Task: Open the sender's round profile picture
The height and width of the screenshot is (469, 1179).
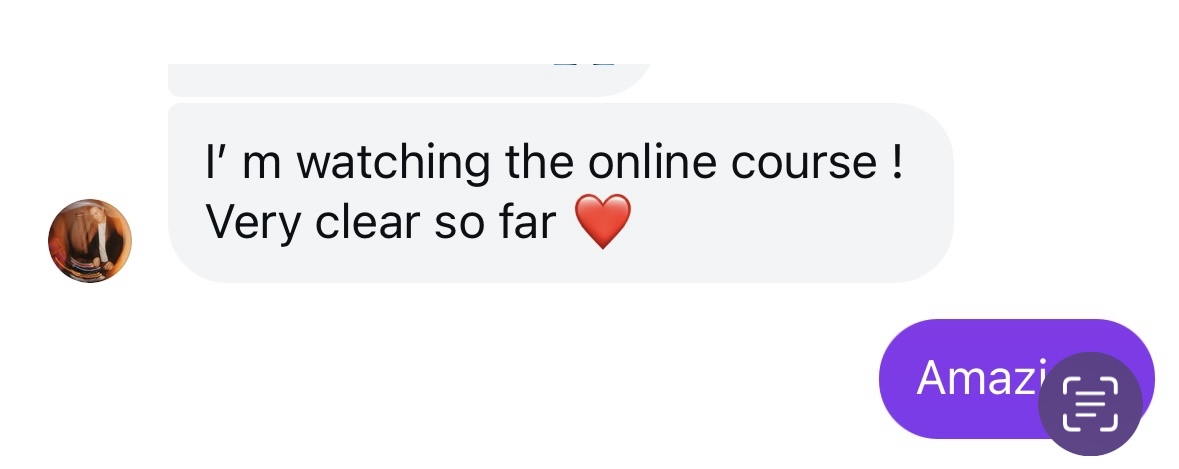Action: tap(90, 241)
